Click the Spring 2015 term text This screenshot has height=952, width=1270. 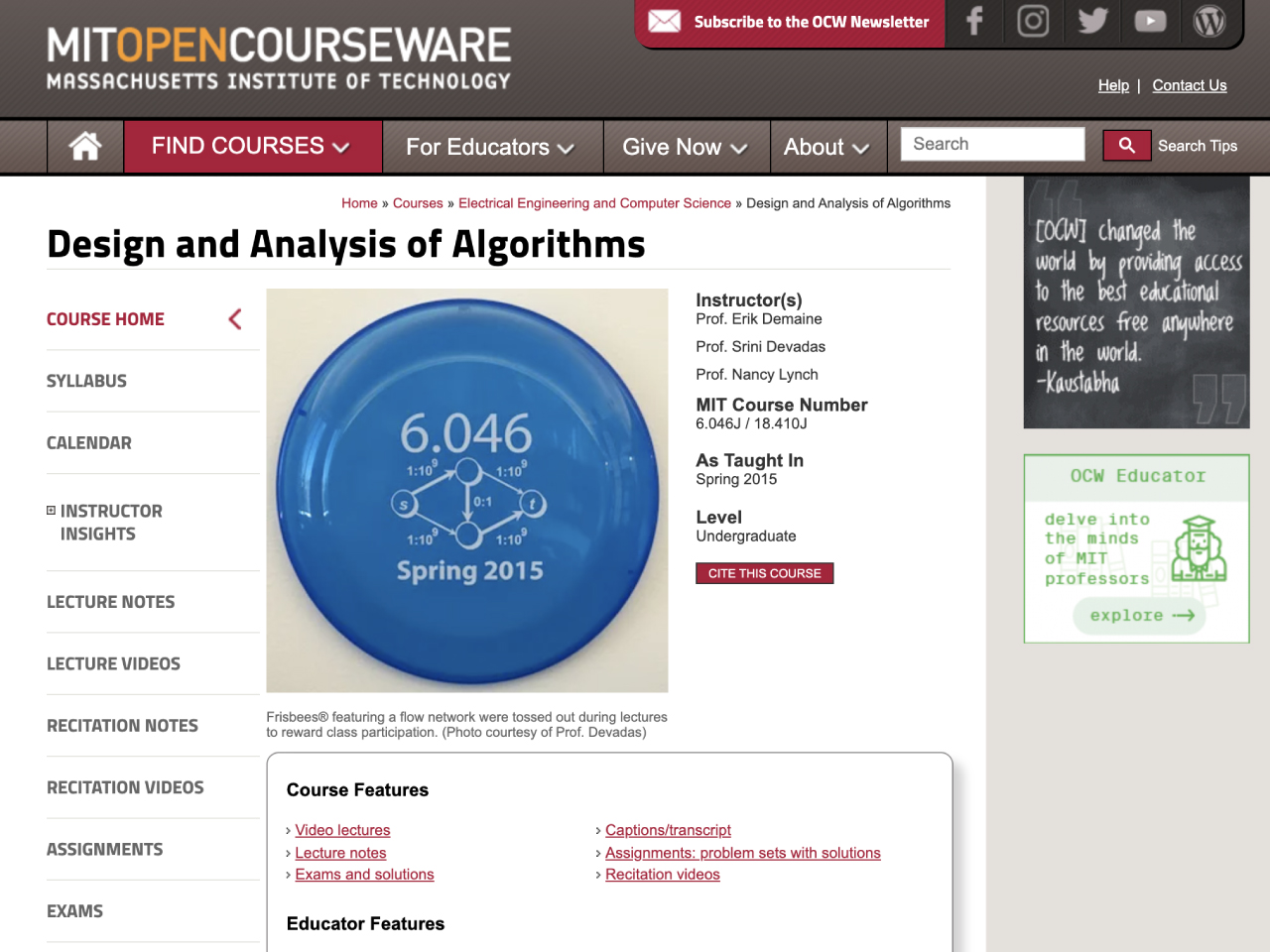pos(736,479)
